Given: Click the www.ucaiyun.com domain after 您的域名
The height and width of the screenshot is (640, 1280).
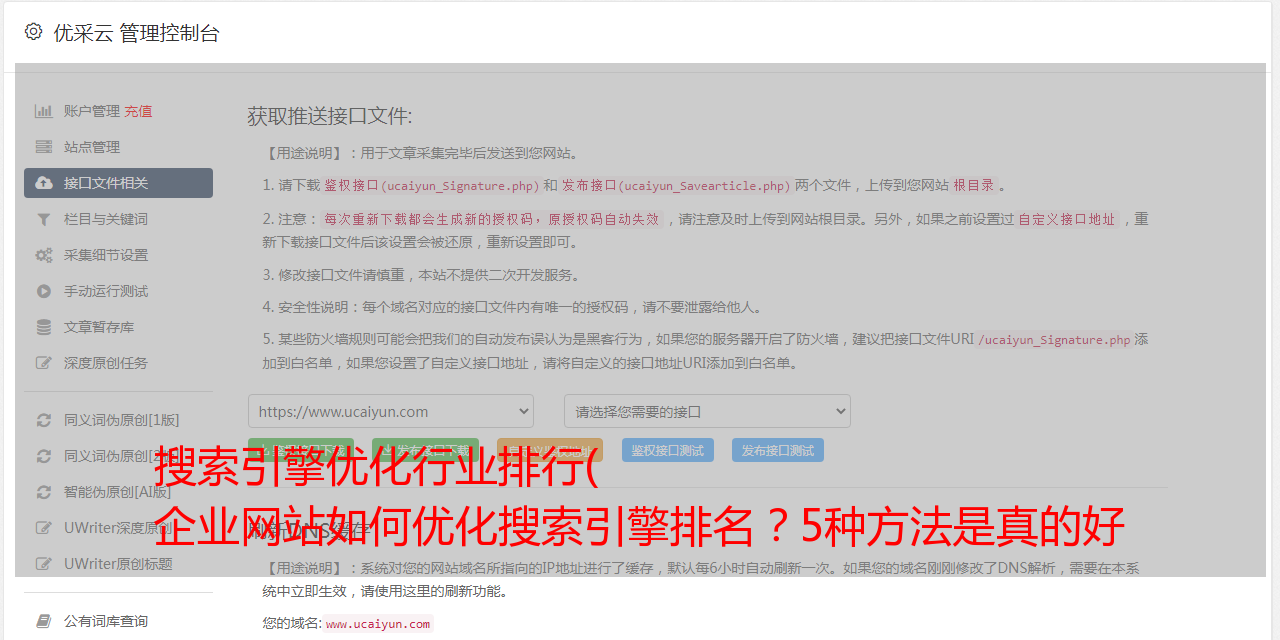Looking at the screenshot, I should (378, 624).
